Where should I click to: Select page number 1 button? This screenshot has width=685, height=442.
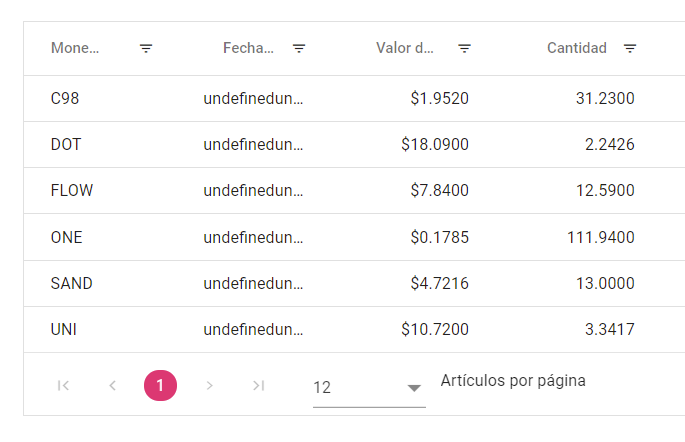point(160,386)
